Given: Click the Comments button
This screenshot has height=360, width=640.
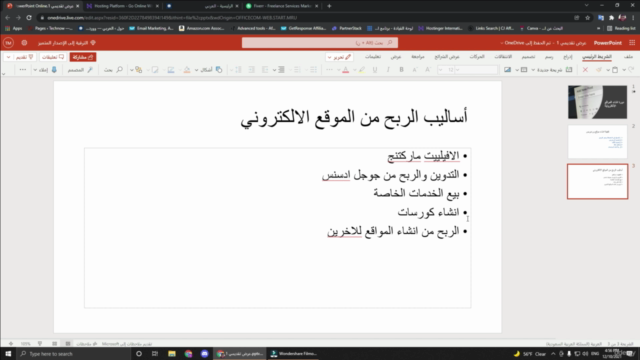Looking at the screenshot, I should pos(53,57).
